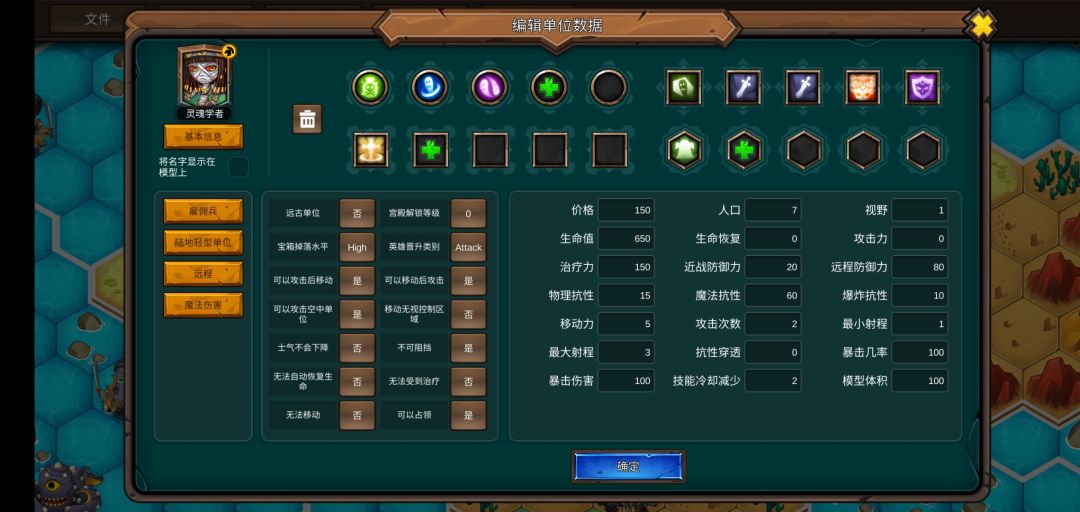
Task: Select the purple round skill icon
Action: (490, 88)
